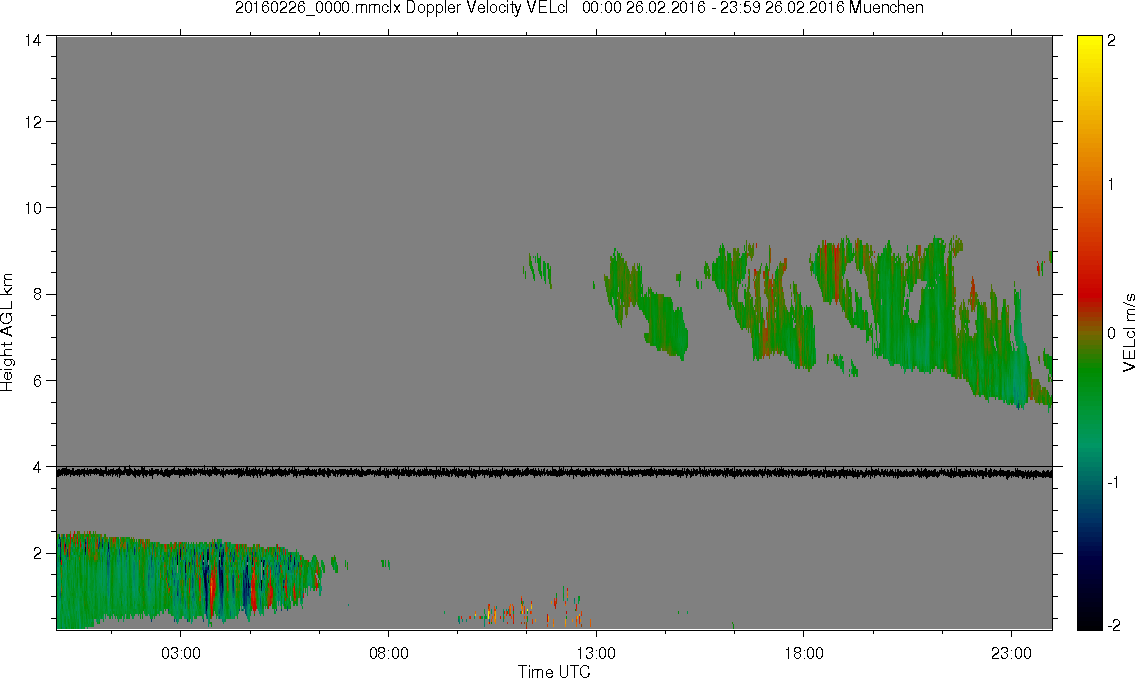Click the 14 km height tick label
Image resolution: width=1135 pixels, height=678 pixels.
coord(33,41)
